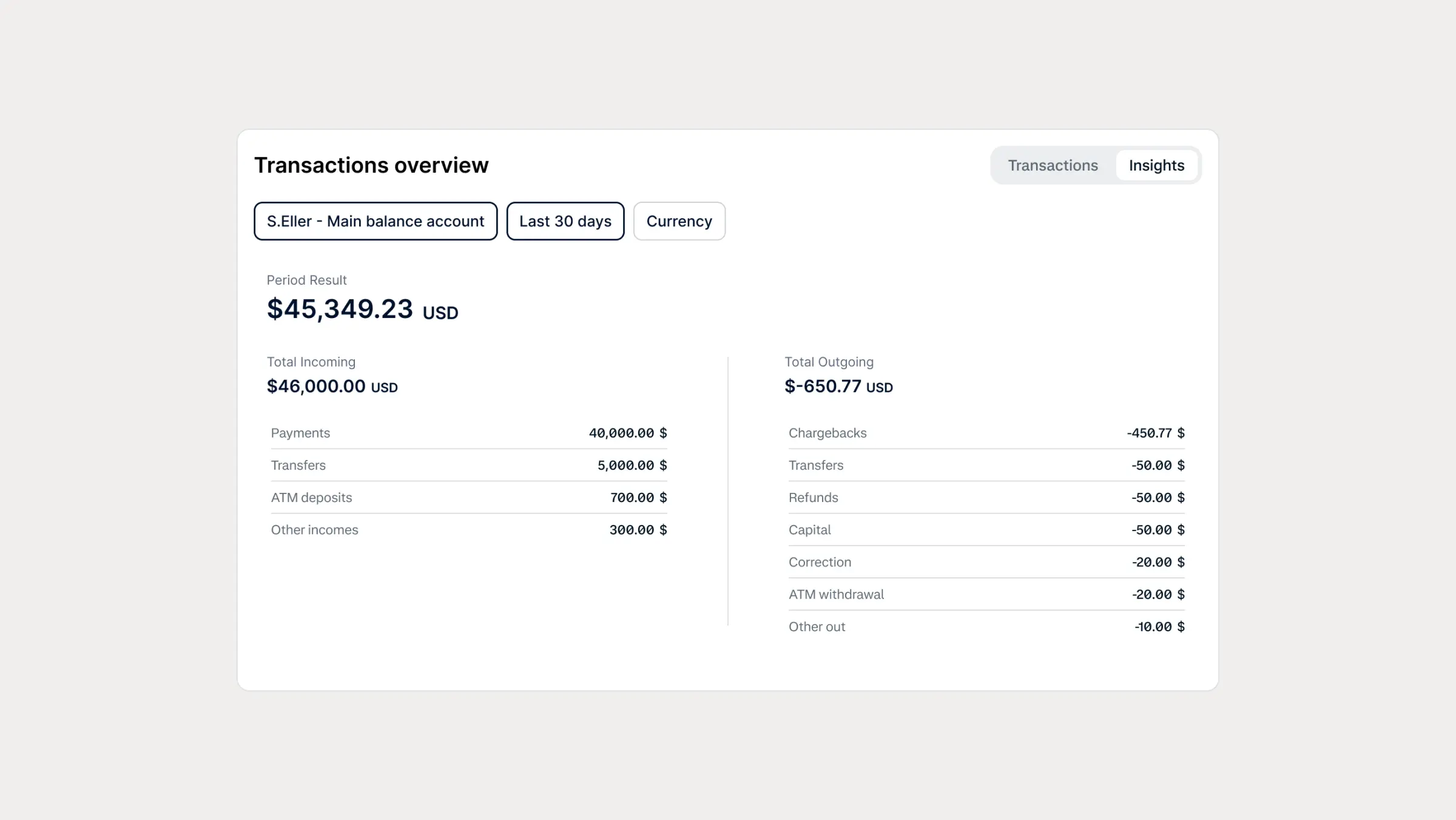
Task: Select the Capital outgoing row
Action: point(986,529)
